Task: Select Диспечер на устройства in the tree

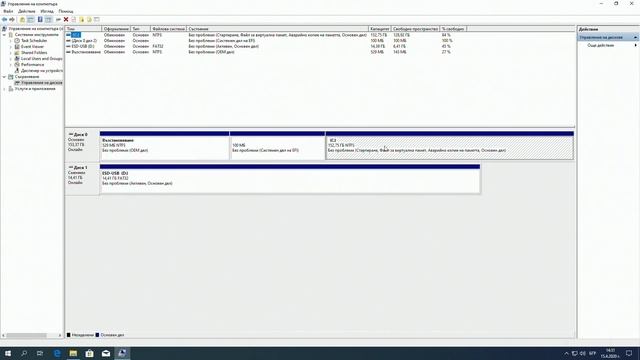Action: point(42,71)
